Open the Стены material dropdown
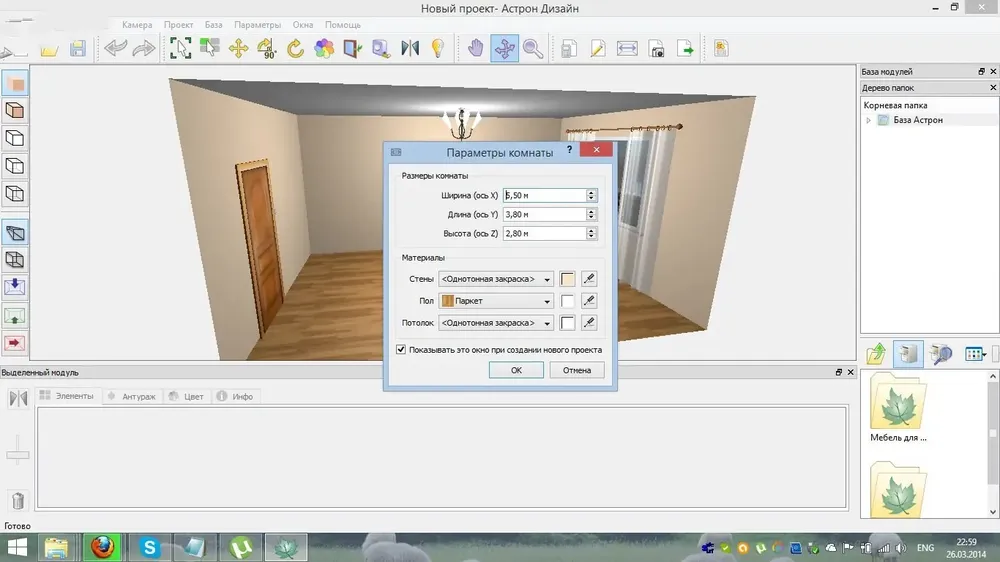This screenshot has height=562, width=1000. click(x=496, y=279)
